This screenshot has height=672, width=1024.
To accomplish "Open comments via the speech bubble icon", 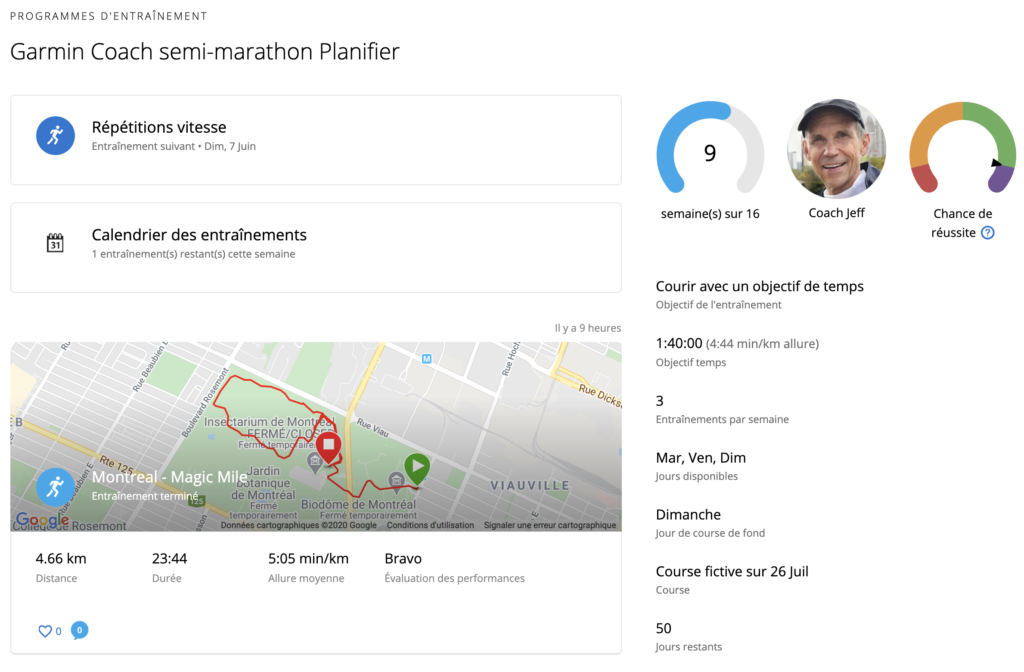I will pyautogui.click(x=79, y=630).
